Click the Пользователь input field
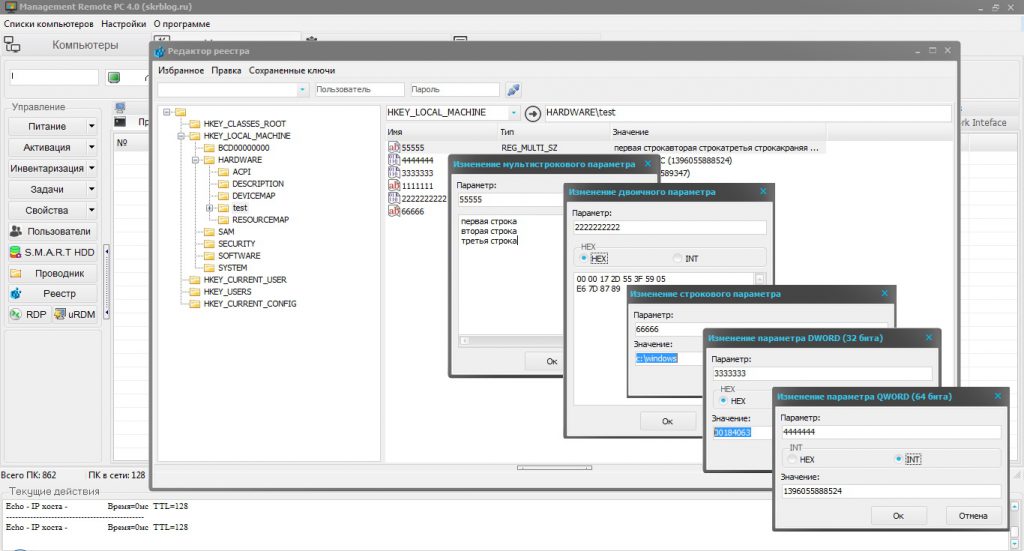The height and width of the screenshot is (551, 1024). coord(360,89)
